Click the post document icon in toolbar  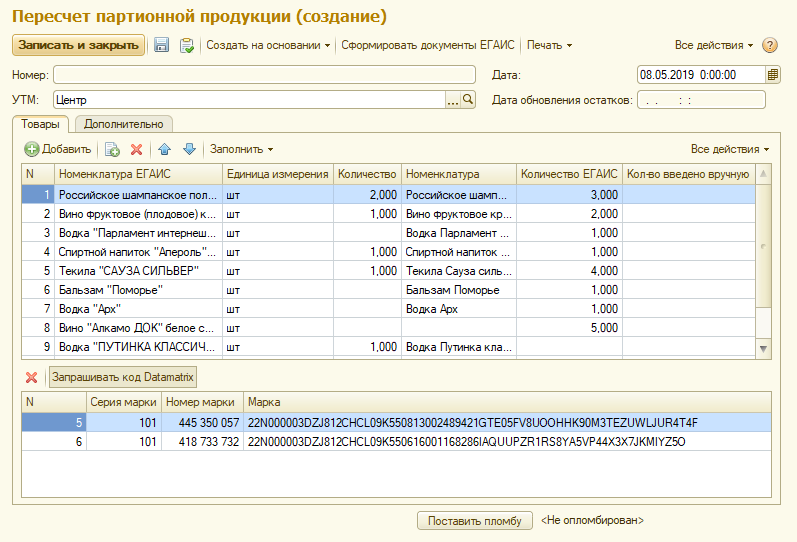click(186, 45)
